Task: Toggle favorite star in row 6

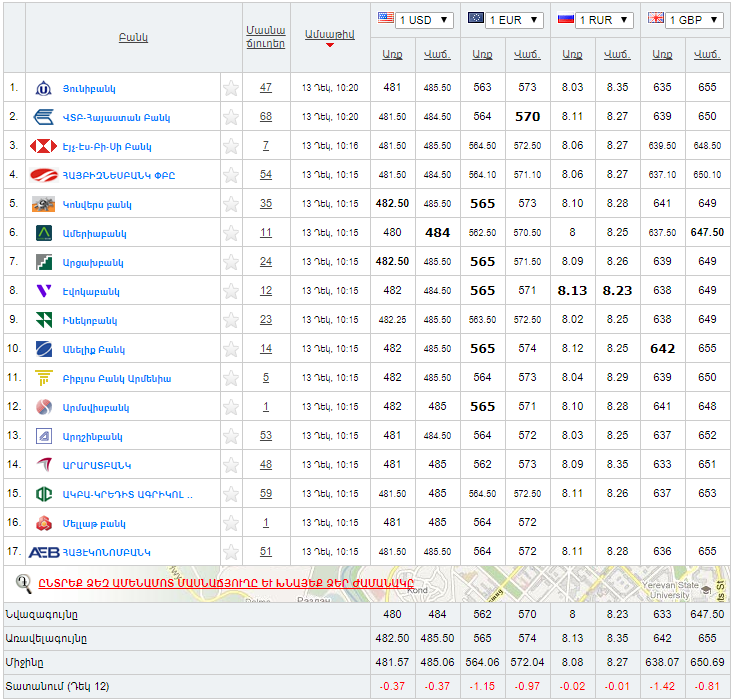Action: pyautogui.click(x=231, y=233)
